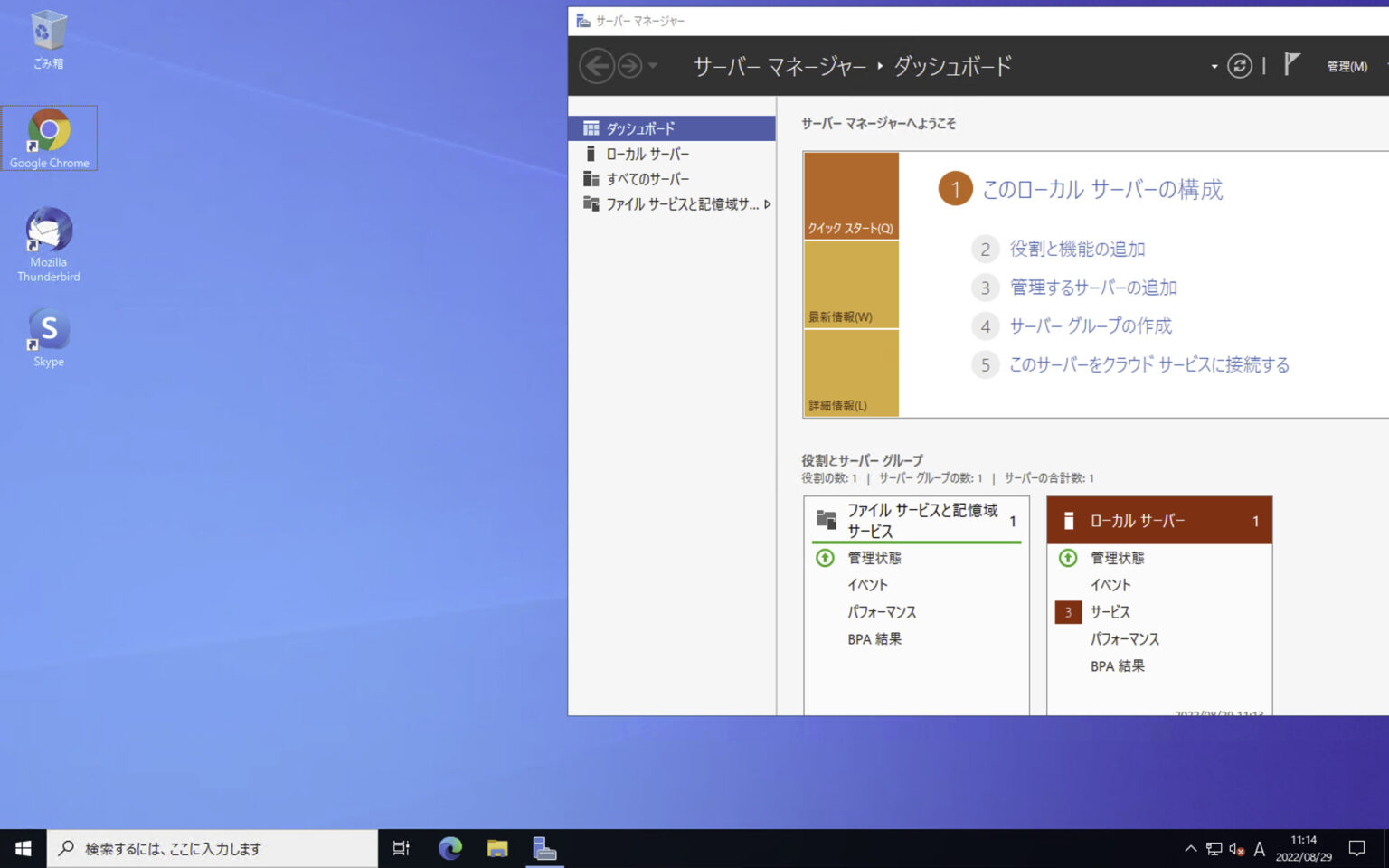Click Server Manager taskbar icon
The width and height of the screenshot is (1389, 868).
pyautogui.click(x=544, y=848)
